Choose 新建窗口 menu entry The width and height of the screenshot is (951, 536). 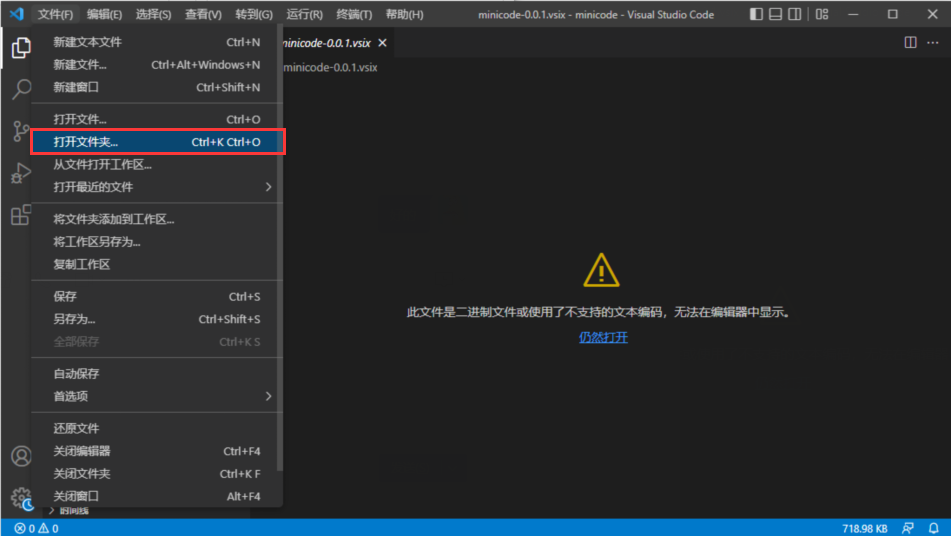[x=156, y=87]
